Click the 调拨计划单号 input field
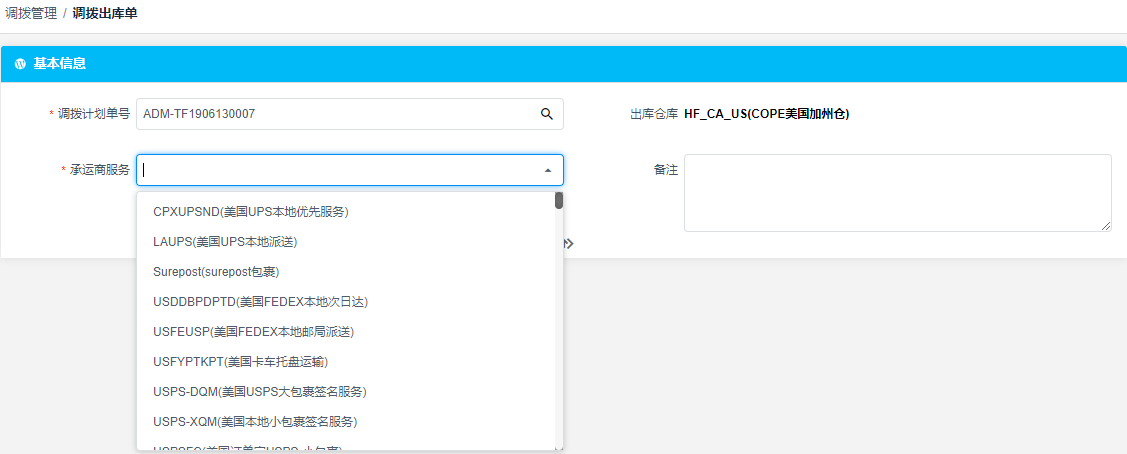This screenshot has width=1127, height=454. pyautogui.click(x=349, y=114)
